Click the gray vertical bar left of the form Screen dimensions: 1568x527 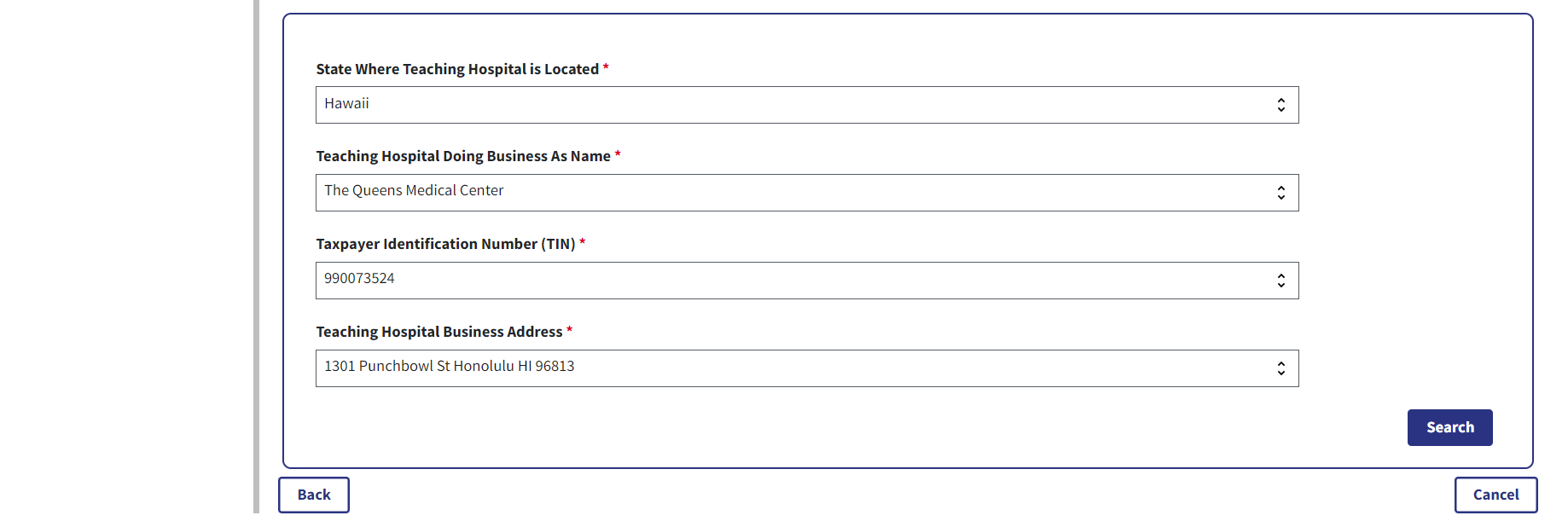point(256,256)
